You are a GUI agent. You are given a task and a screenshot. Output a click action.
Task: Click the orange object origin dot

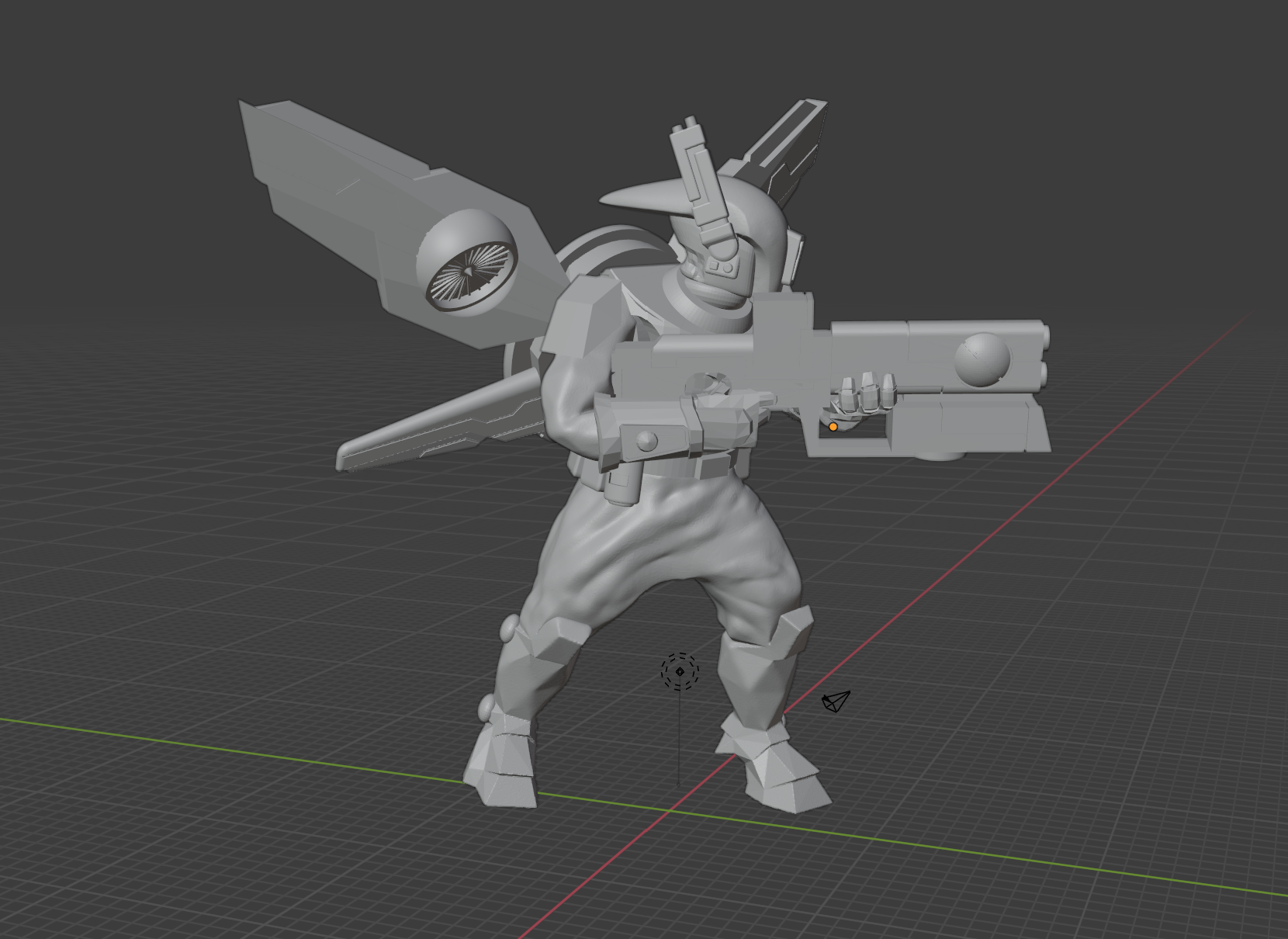[x=834, y=427]
